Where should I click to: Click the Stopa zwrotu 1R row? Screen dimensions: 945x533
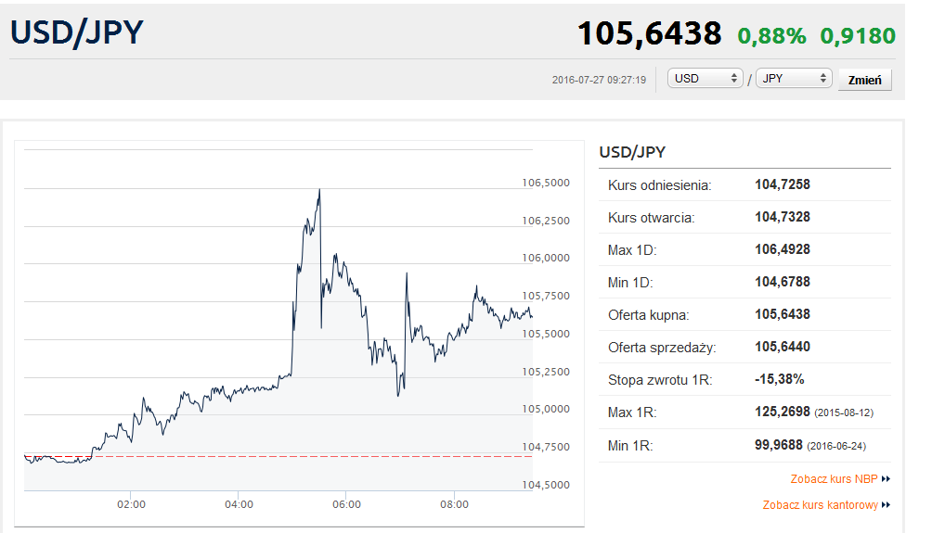coord(745,380)
